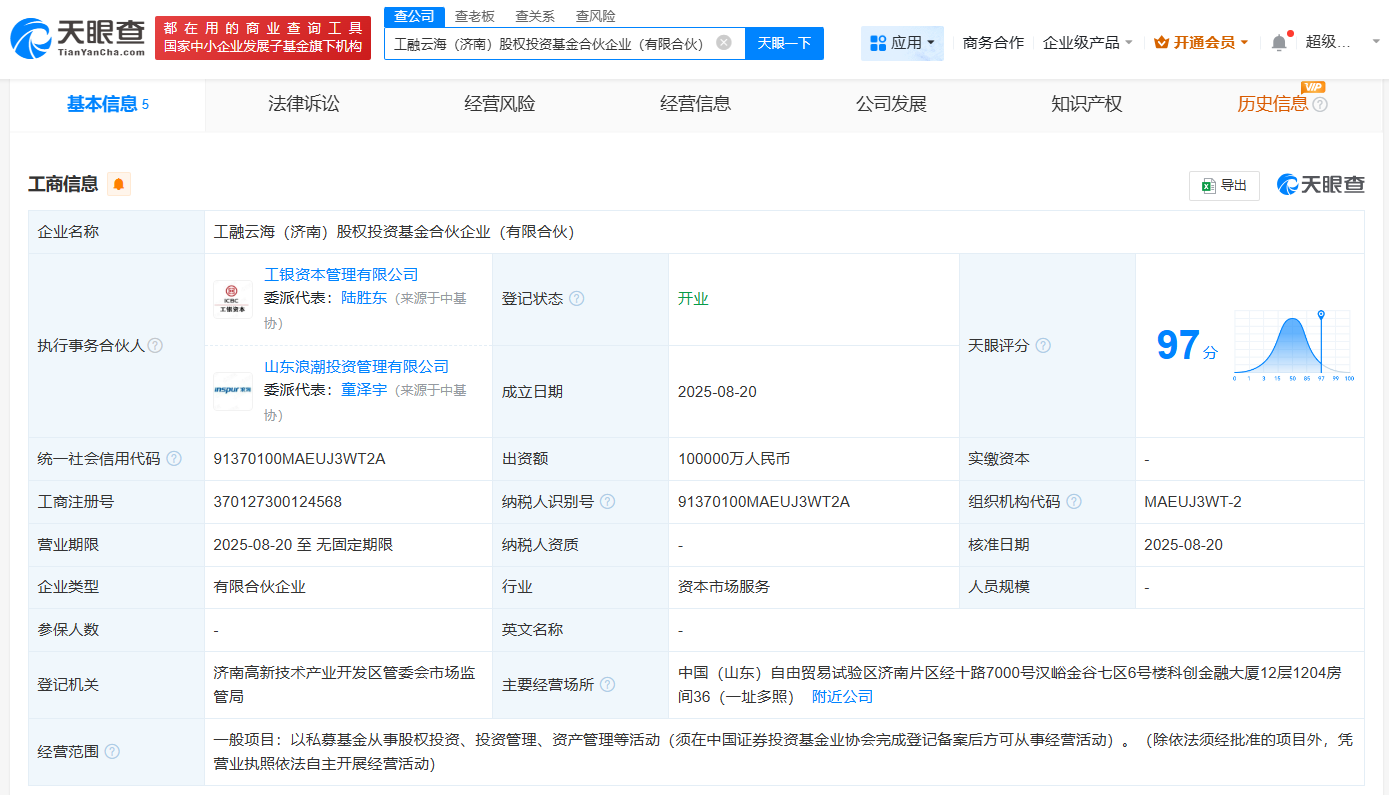Viewport: 1389px width, 795px height.
Task: Clear the search box using the × icon
Action: click(x=724, y=43)
